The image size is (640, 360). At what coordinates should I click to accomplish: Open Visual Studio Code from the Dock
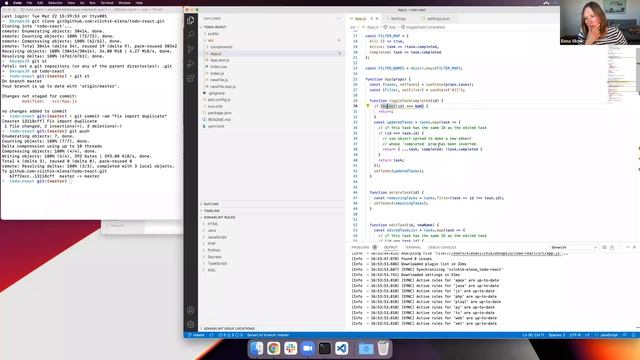click(342, 348)
